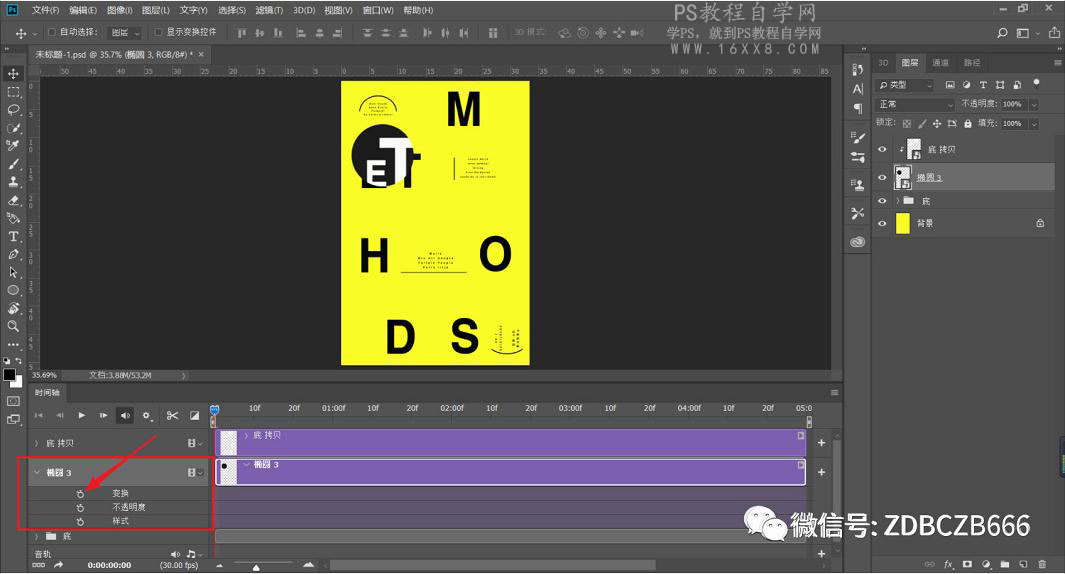Viewport: 1065px width, 574px height.
Task: Open the blend mode 正常 dropdown
Action: coord(915,104)
